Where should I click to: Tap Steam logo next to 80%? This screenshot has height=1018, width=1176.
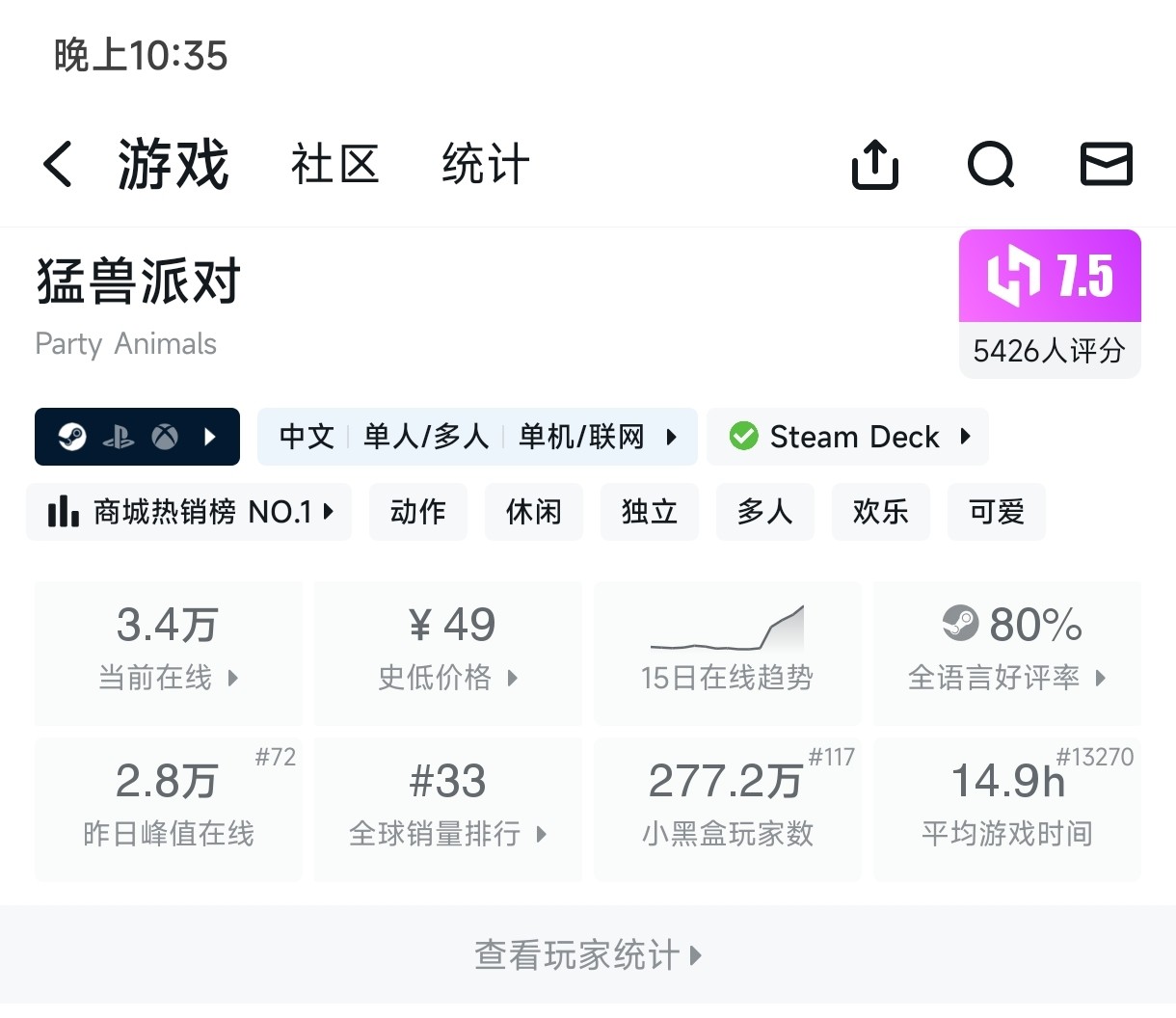[960, 623]
